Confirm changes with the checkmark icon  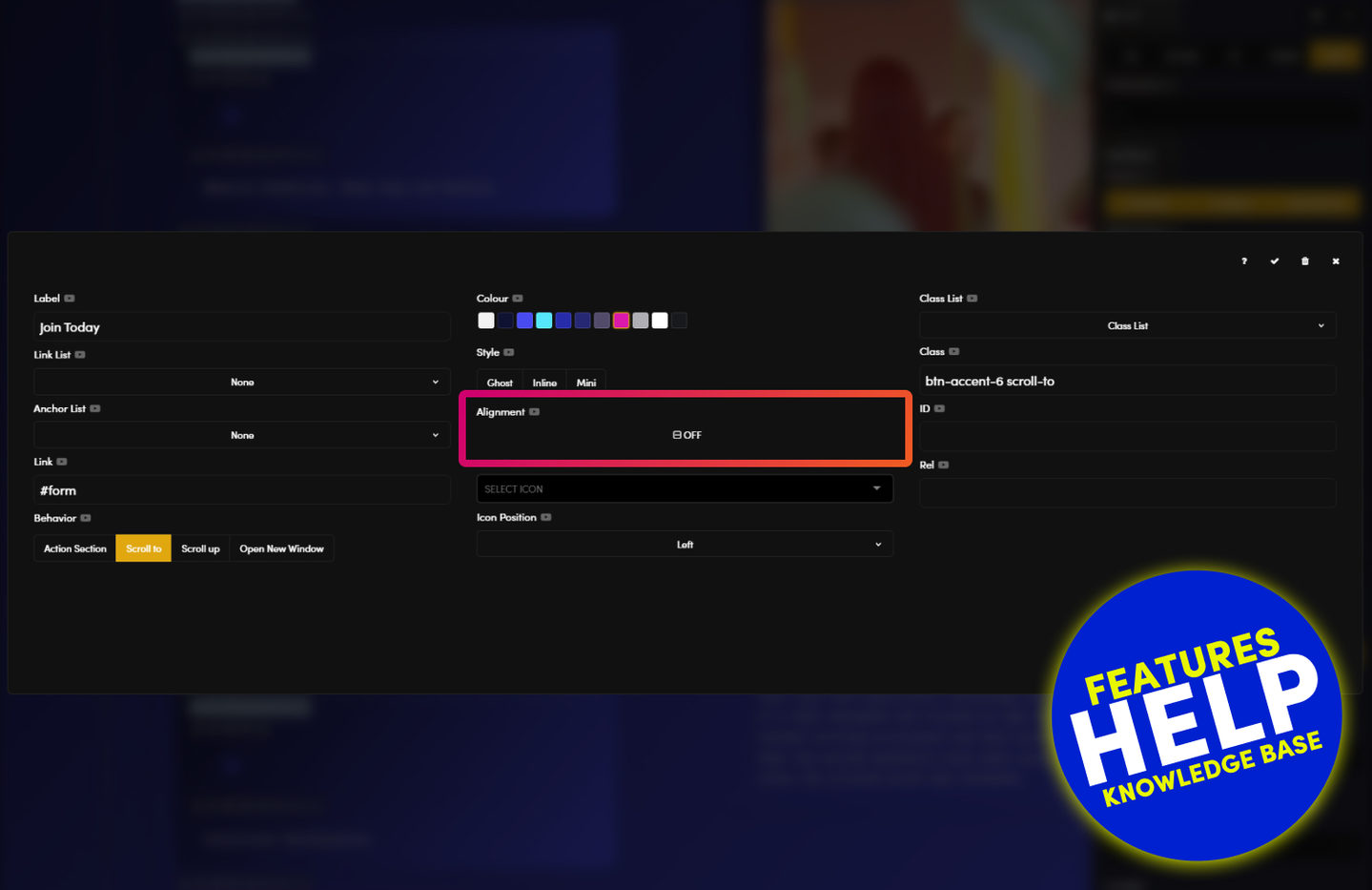pos(1274,261)
